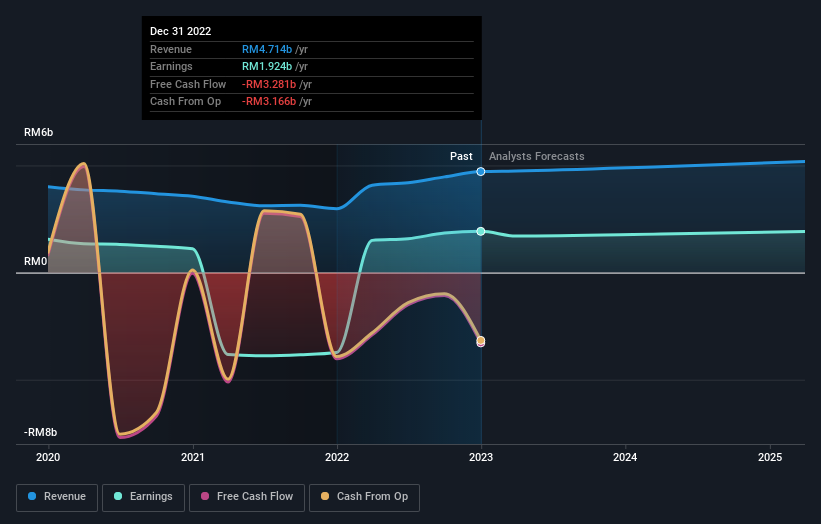
Task: Click the Analysts Forecasts label
Action: tap(537, 156)
